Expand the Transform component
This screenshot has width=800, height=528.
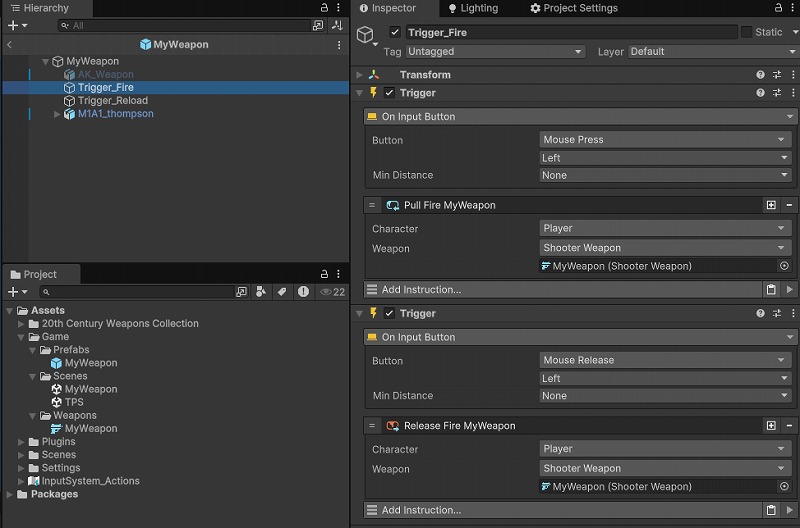click(359, 75)
